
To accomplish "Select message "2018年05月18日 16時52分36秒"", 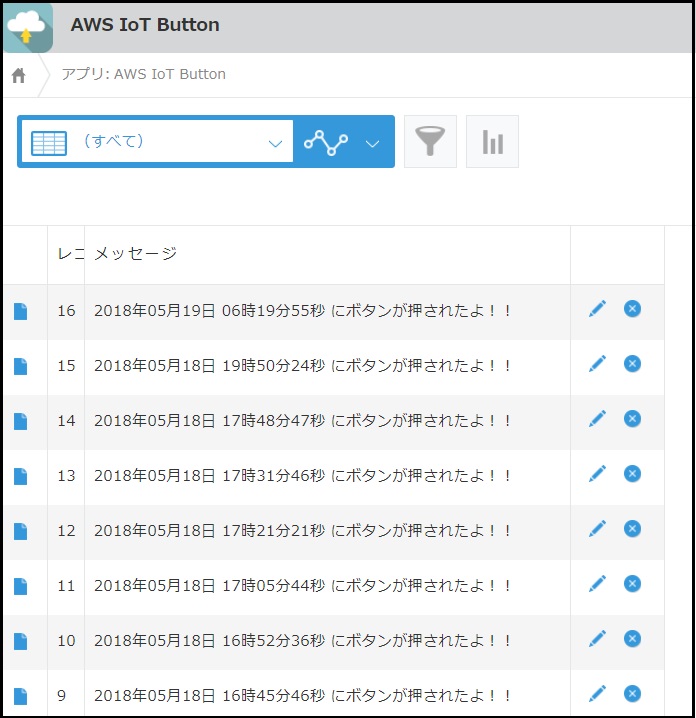I will [x=210, y=641].
